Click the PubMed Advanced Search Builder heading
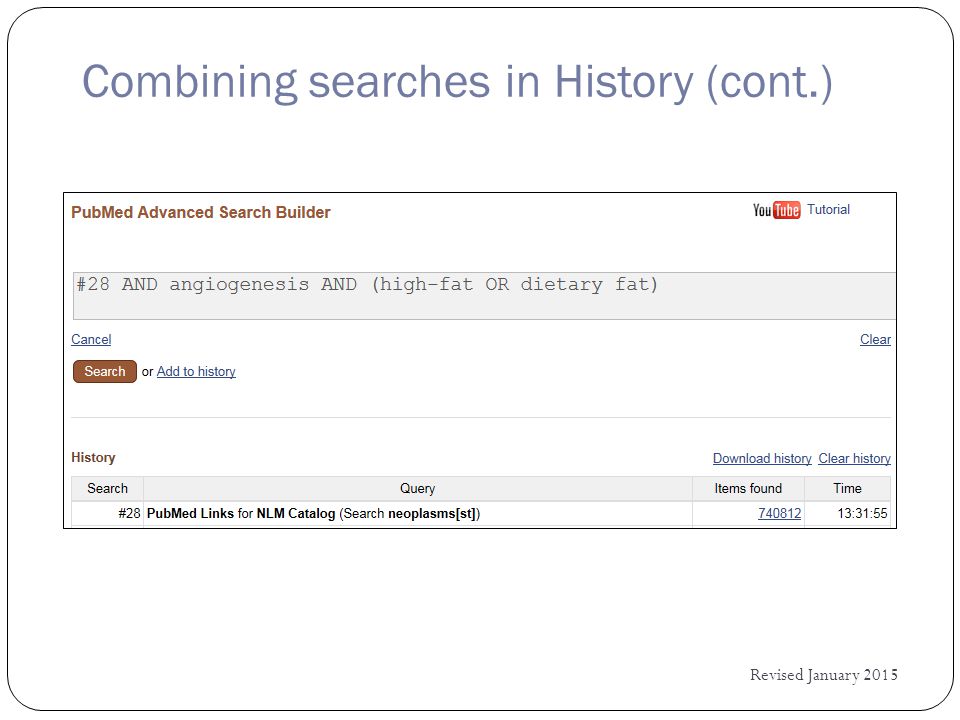The height and width of the screenshot is (720, 960). coord(201,212)
